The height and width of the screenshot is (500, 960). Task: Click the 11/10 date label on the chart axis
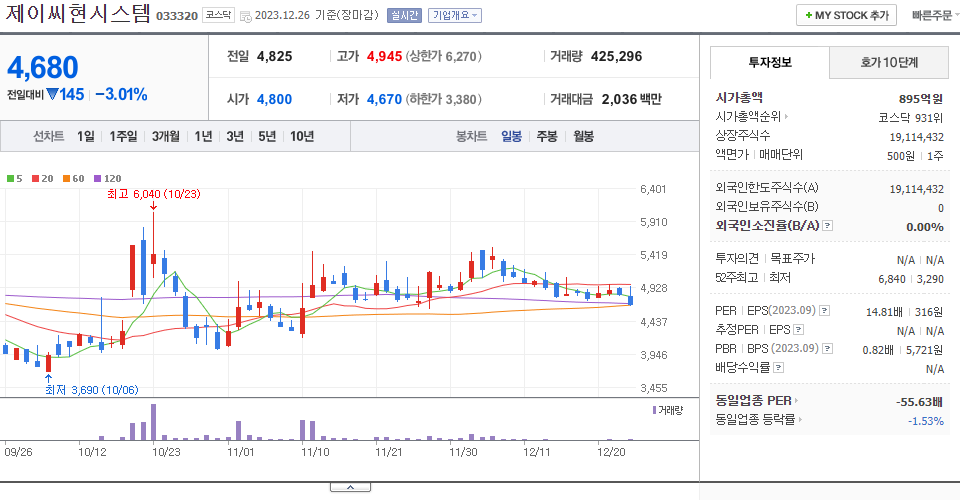pyautogui.click(x=315, y=452)
